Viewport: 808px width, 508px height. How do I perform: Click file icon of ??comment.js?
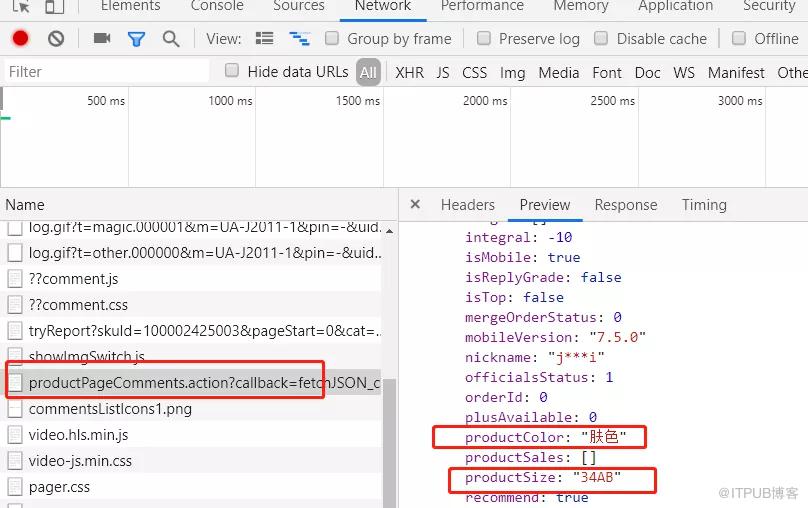[x=15, y=279]
